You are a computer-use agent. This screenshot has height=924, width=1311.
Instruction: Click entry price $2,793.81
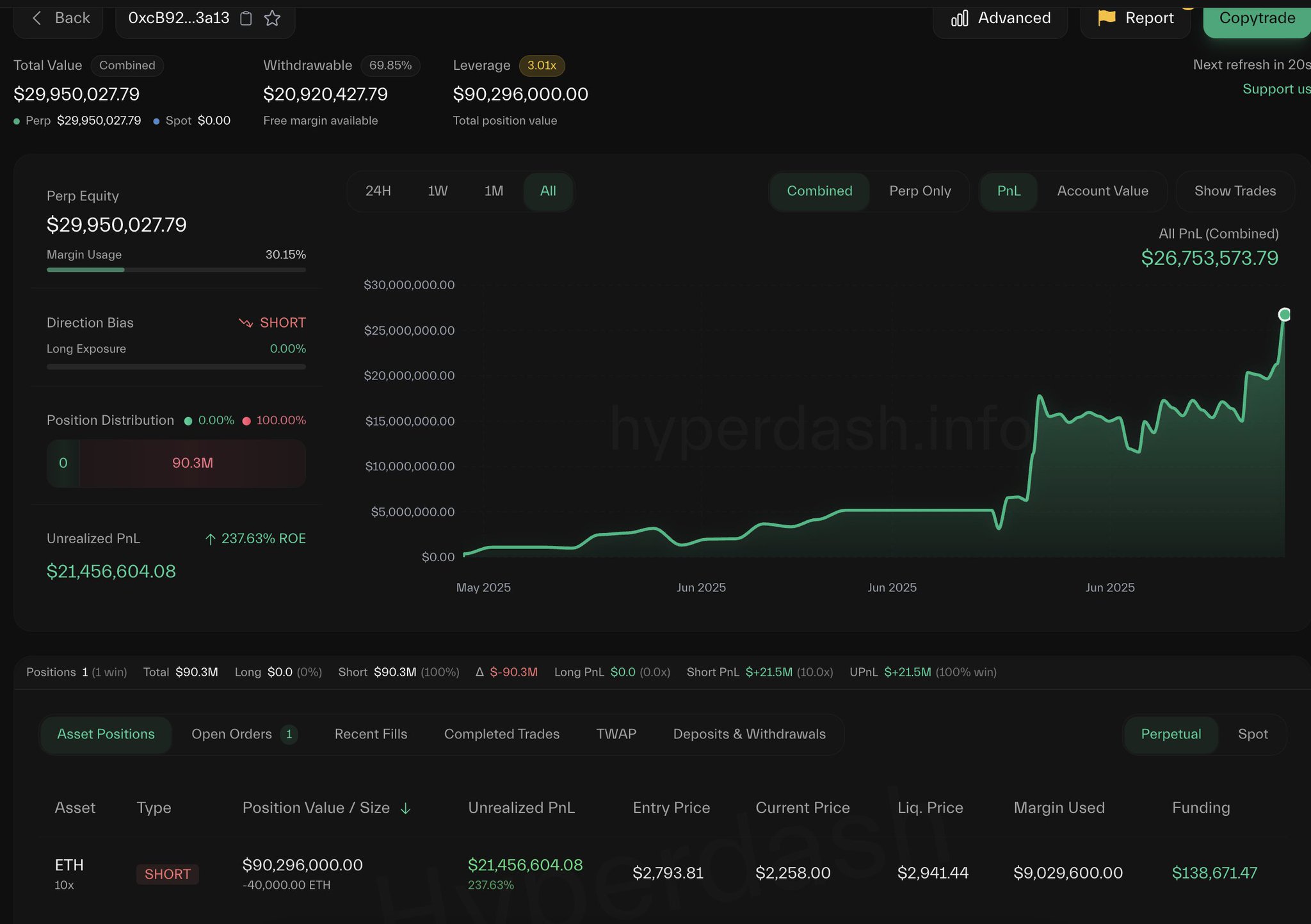[668, 873]
